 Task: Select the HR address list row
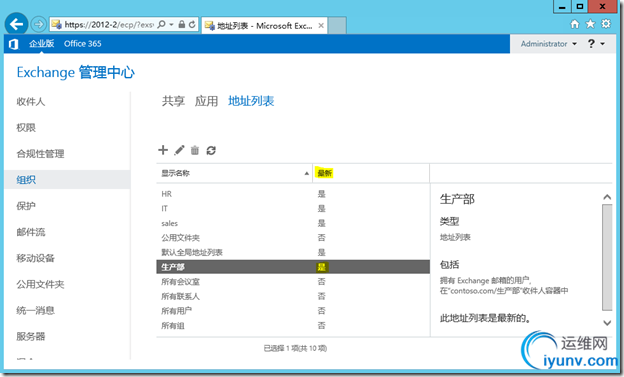tap(293, 194)
